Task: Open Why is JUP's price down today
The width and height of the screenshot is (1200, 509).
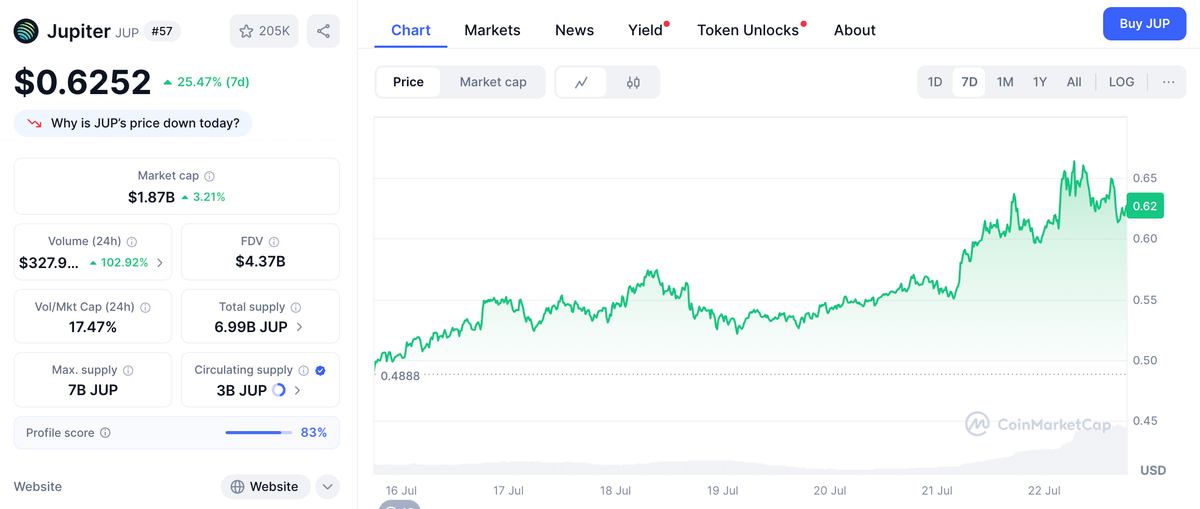Action: tap(133, 123)
